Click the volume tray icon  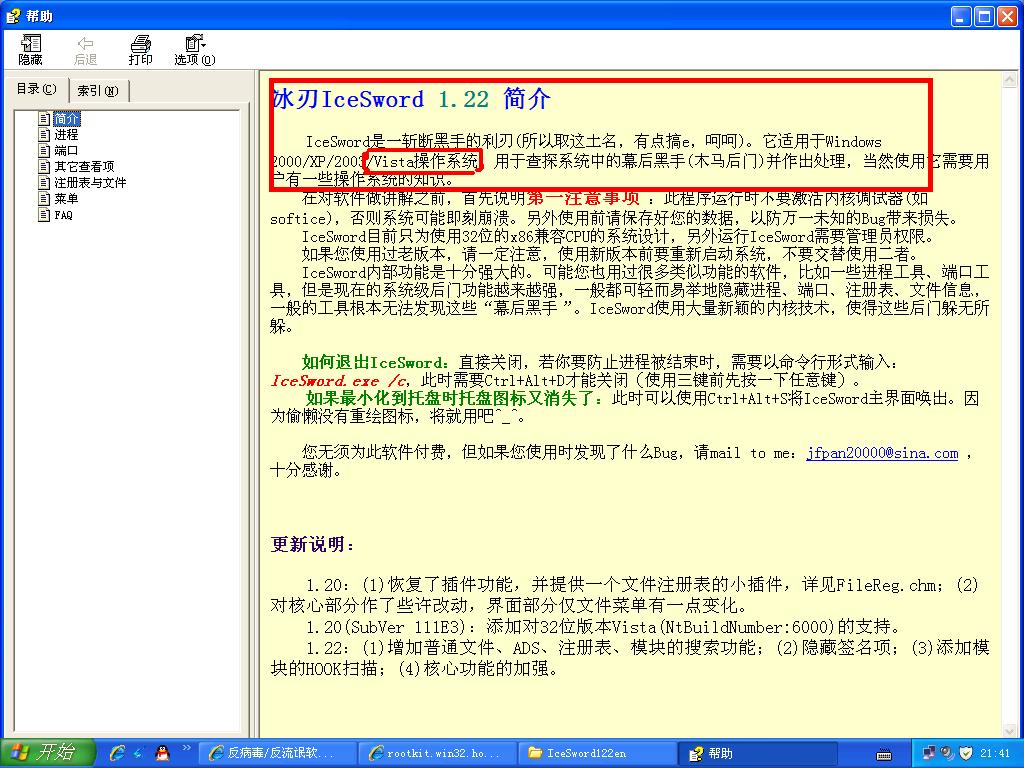pyautogui.click(x=948, y=753)
